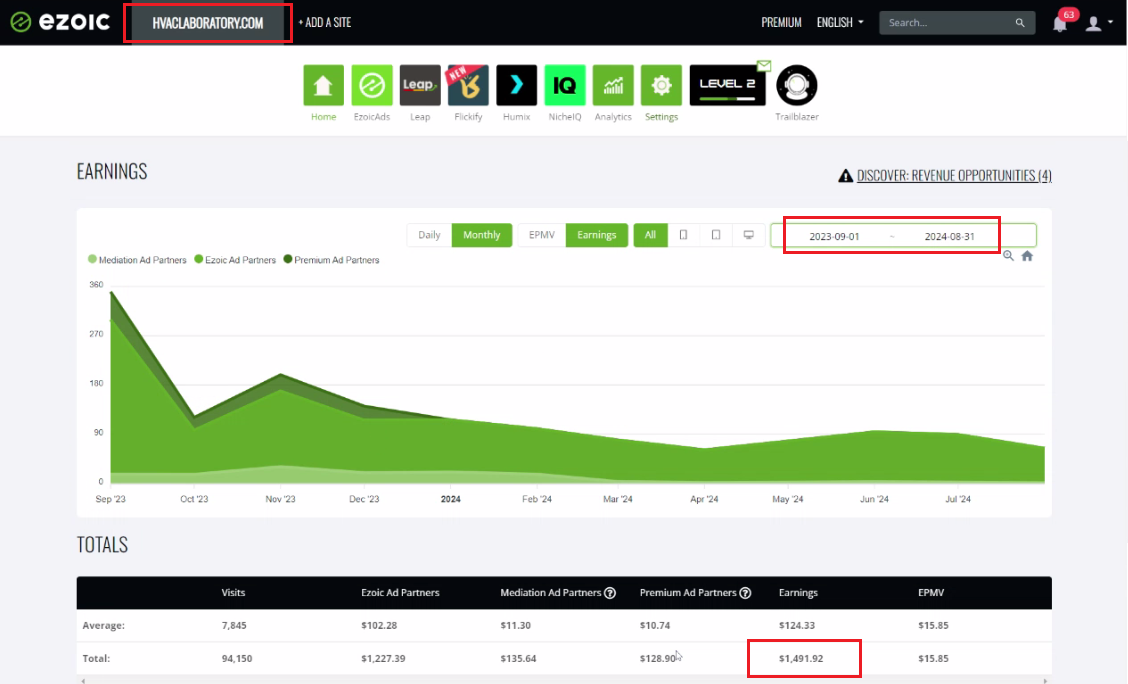Image resolution: width=1128 pixels, height=684 pixels.
Task: Show Earnings in the chart
Action: point(596,235)
